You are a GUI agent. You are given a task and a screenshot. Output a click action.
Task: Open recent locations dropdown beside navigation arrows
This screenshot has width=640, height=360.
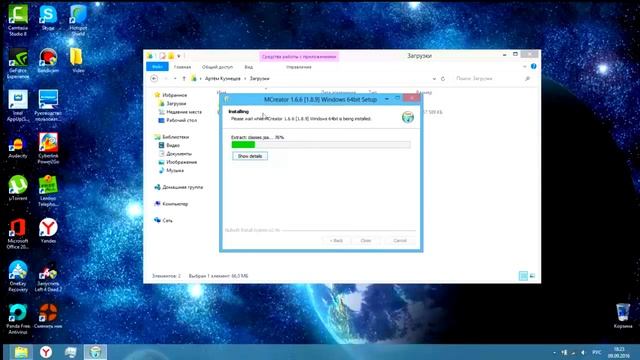click(175, 78)
